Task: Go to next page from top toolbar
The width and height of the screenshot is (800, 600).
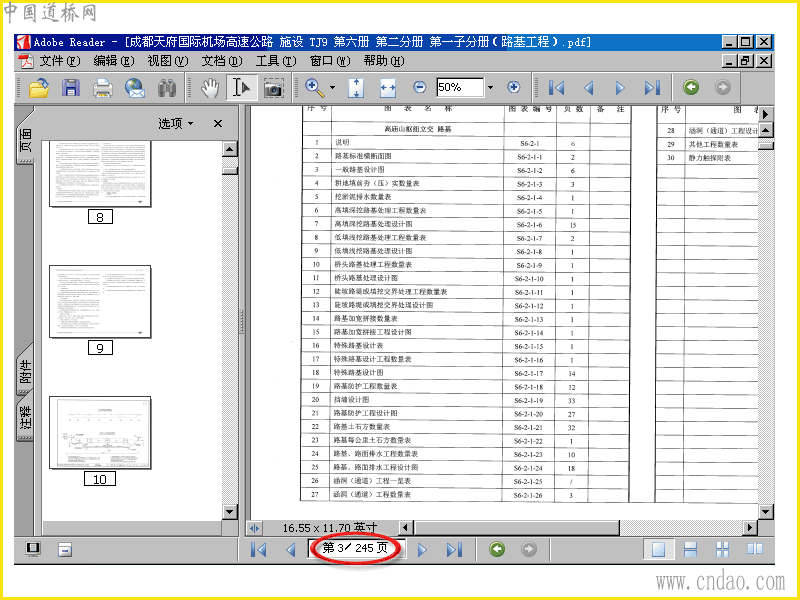Action: click(x=620, y=88)
